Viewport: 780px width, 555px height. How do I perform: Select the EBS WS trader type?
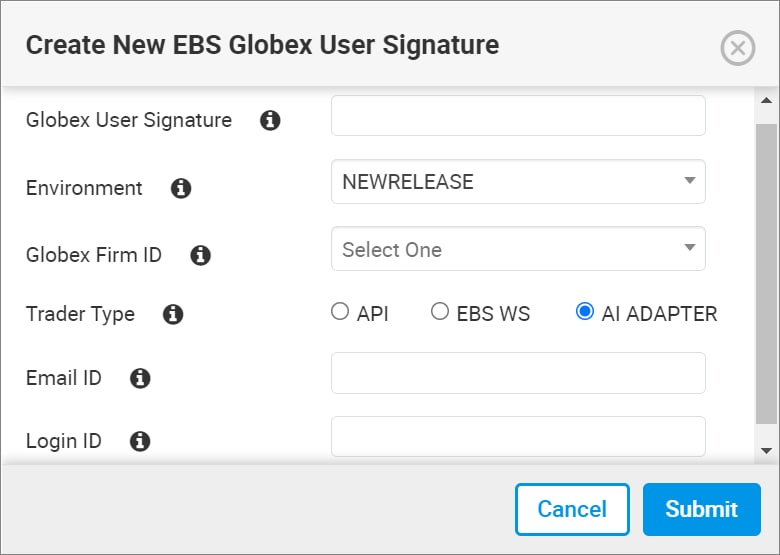[x=440, y=312]
